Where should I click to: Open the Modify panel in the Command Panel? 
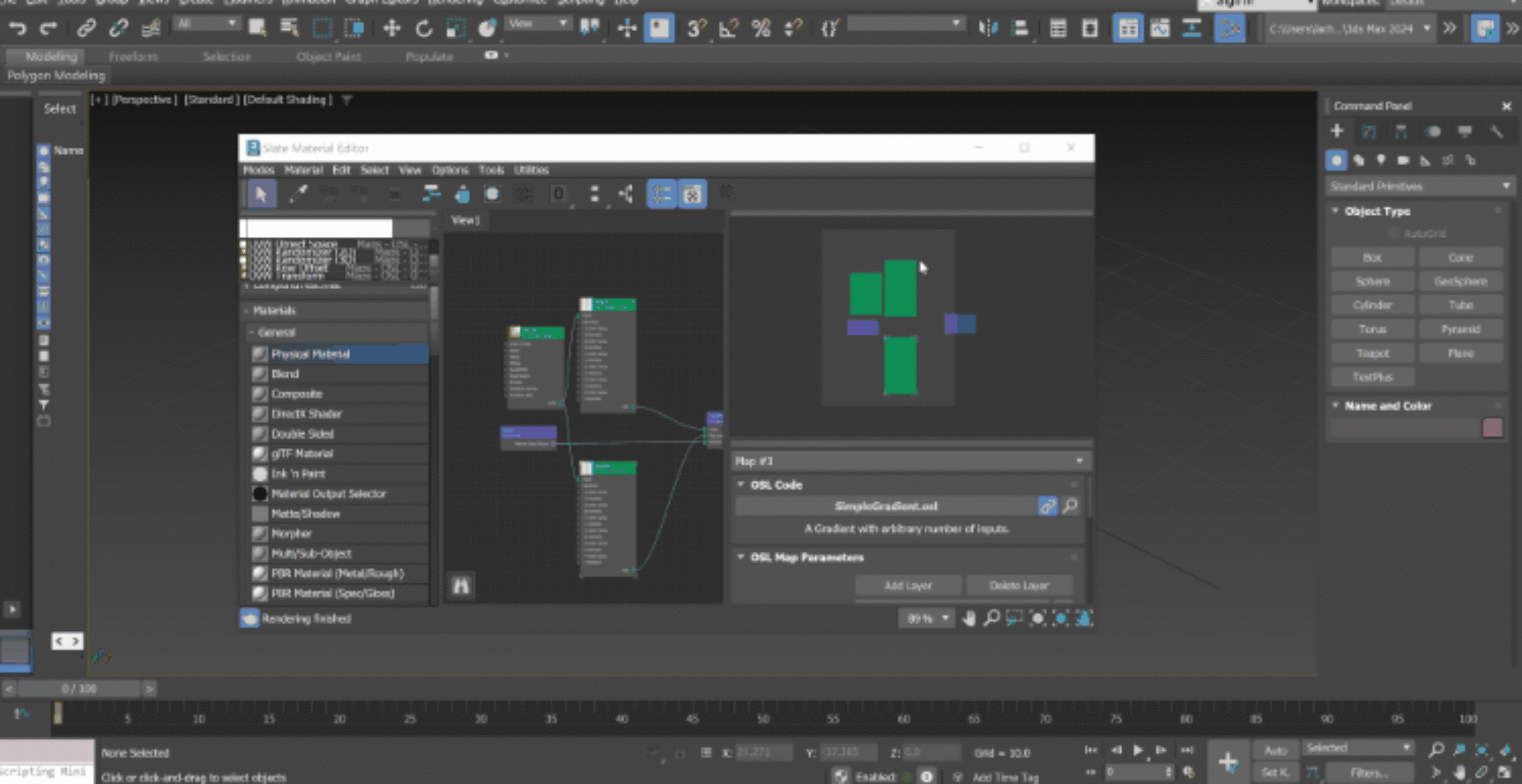coord(1367,132)
